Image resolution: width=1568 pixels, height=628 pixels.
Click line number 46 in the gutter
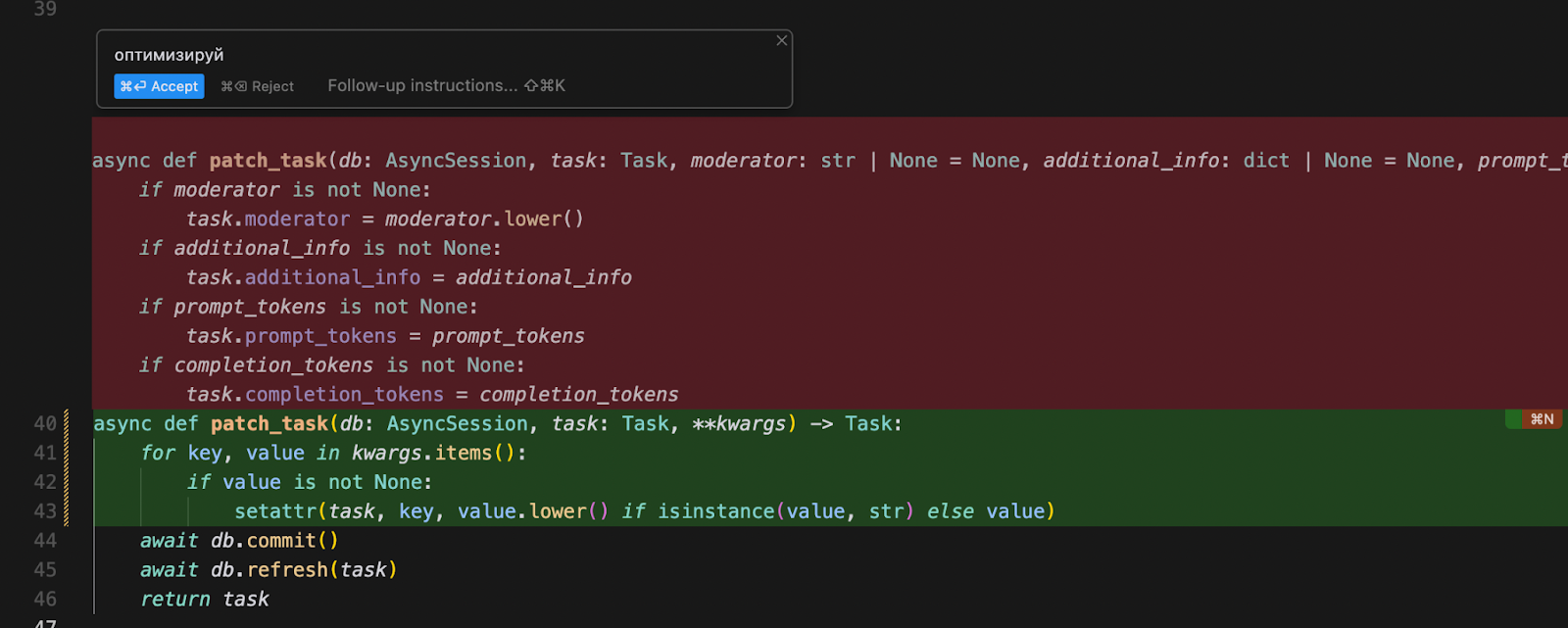click(45, 599)
